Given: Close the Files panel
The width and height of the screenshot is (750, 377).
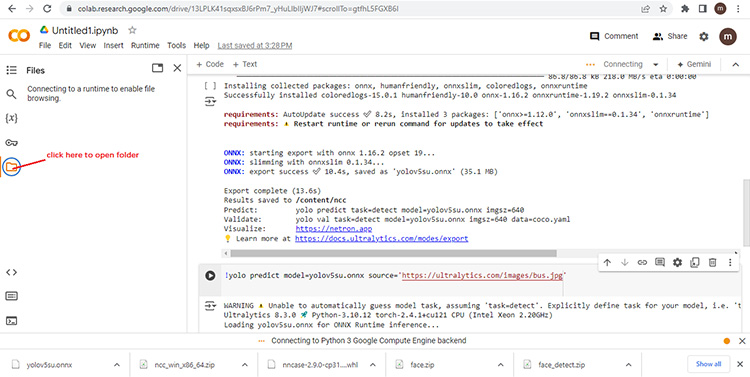Looking at the screenshot, I should tap(177, 68).
